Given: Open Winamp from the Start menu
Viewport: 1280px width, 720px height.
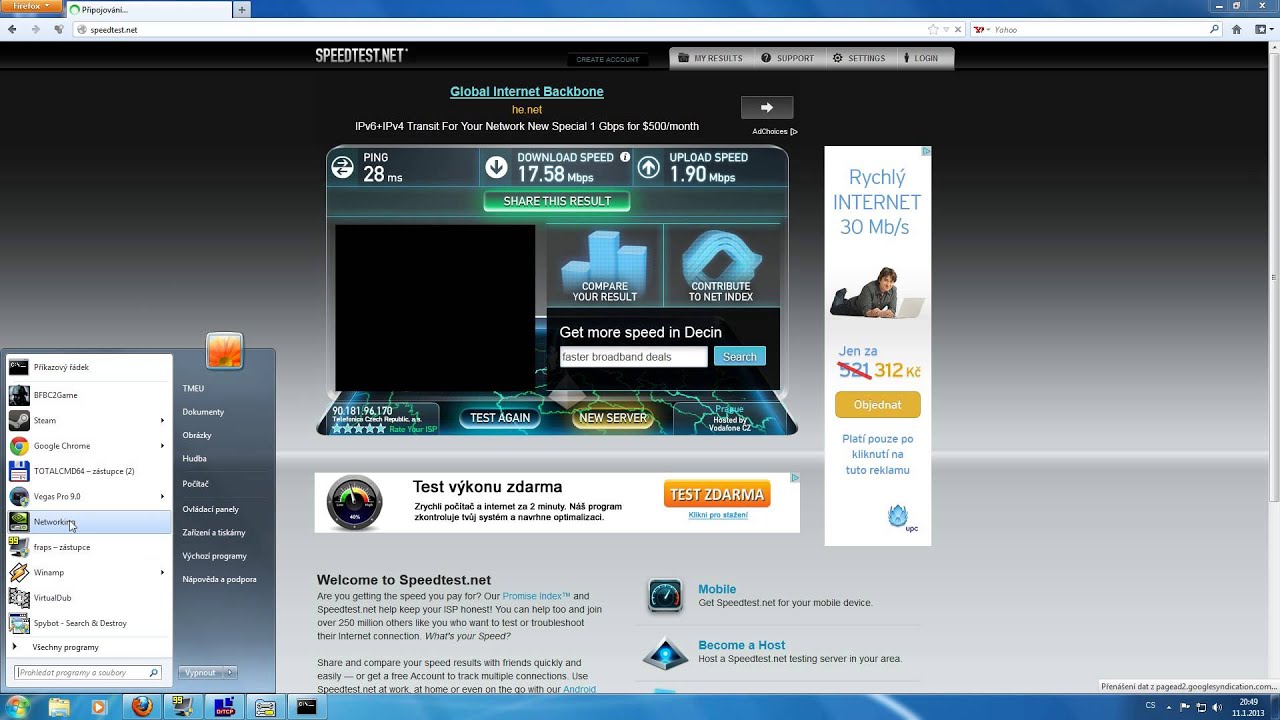Looking at the screenshot, I should pos(88,572).
